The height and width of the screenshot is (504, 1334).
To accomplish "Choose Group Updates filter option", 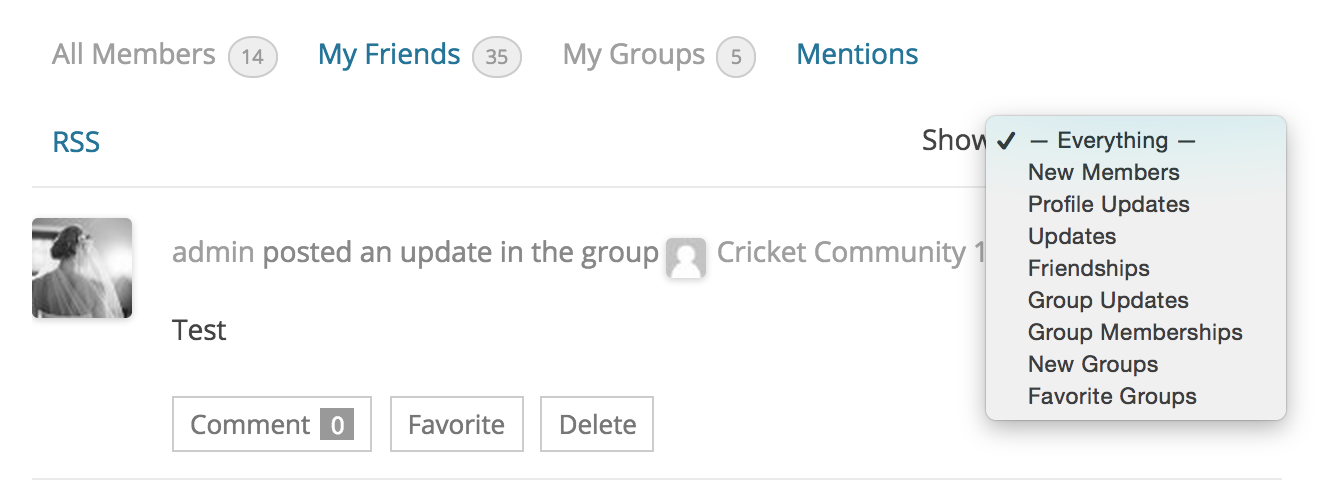I will point(1108,301).
